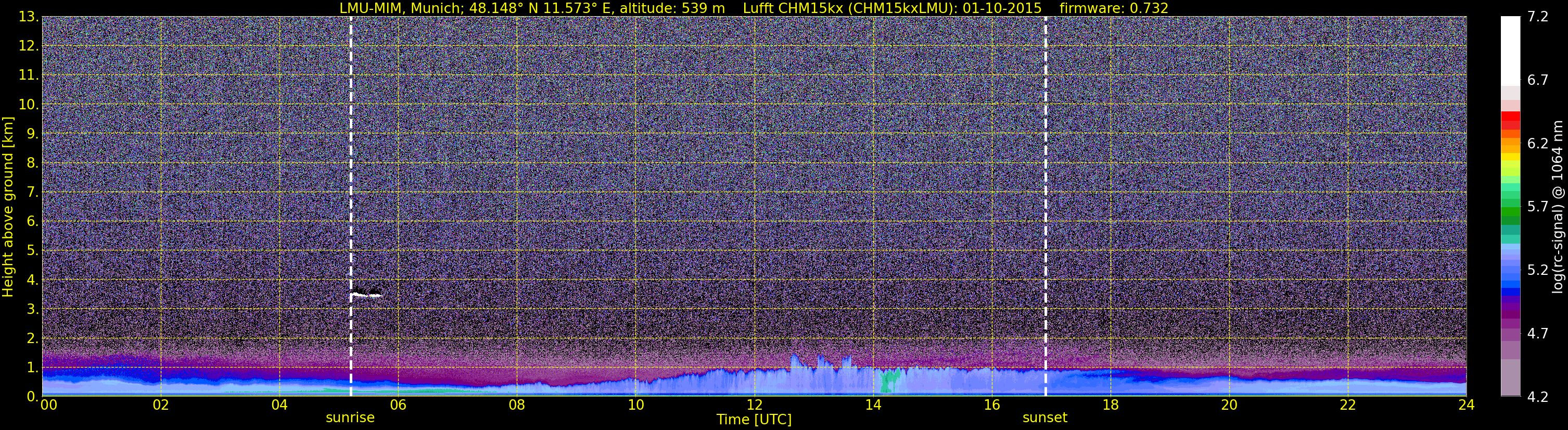Image resolution: width=1568 pixels, height=430 pixels.
Task: Click the colorbar tick value 7.2
Action: (1538, 17)
